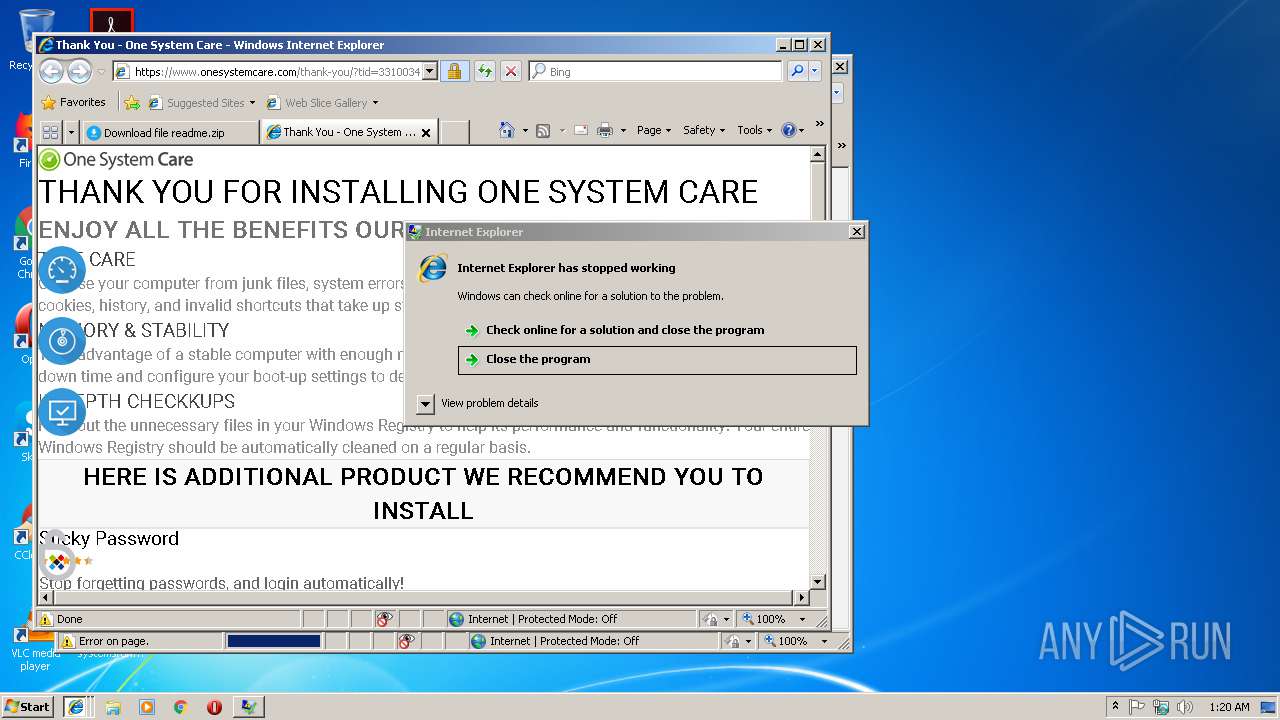
Task: Open the Web Slice Gallery dropdown
Action: [x=322, y=102]
